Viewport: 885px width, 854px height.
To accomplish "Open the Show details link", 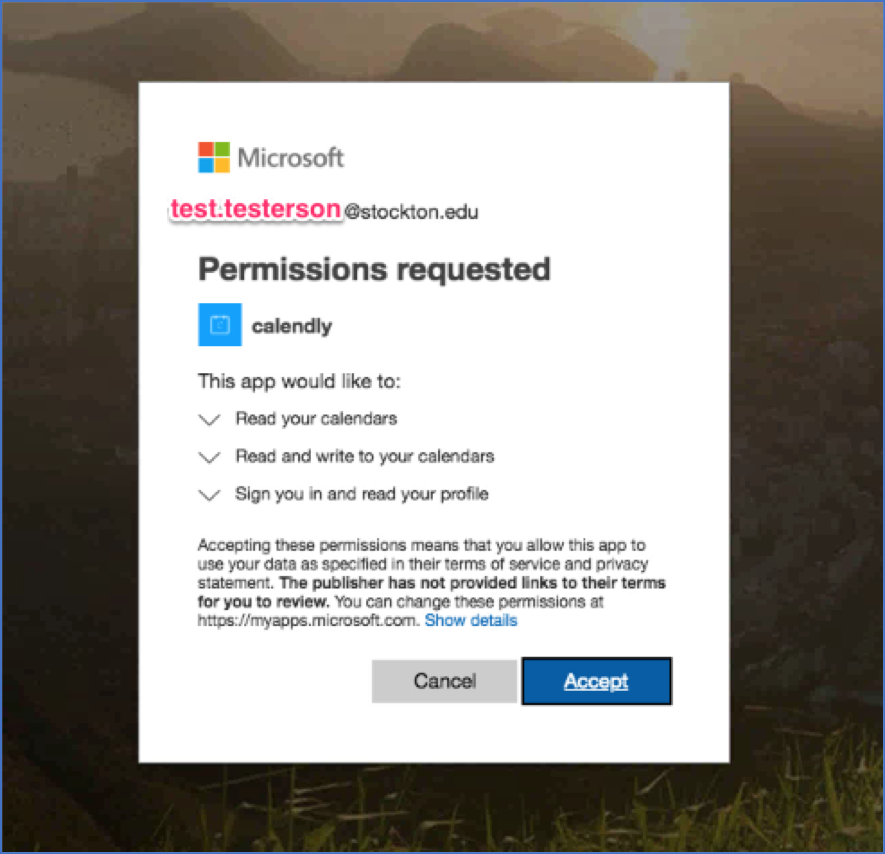I will pos(471,620).
